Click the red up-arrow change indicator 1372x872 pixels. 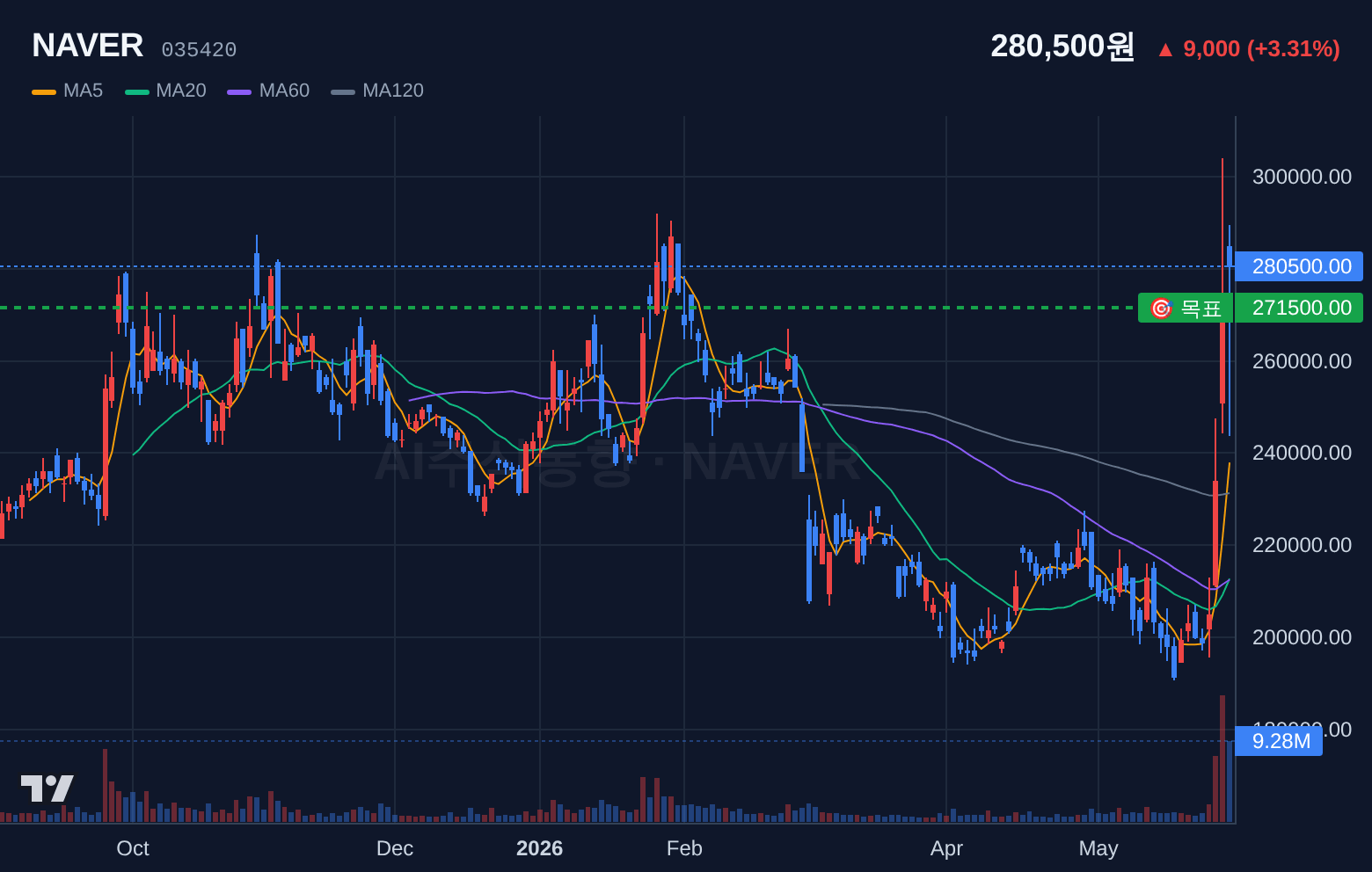pyautogui.click(x=1165, y=49)
